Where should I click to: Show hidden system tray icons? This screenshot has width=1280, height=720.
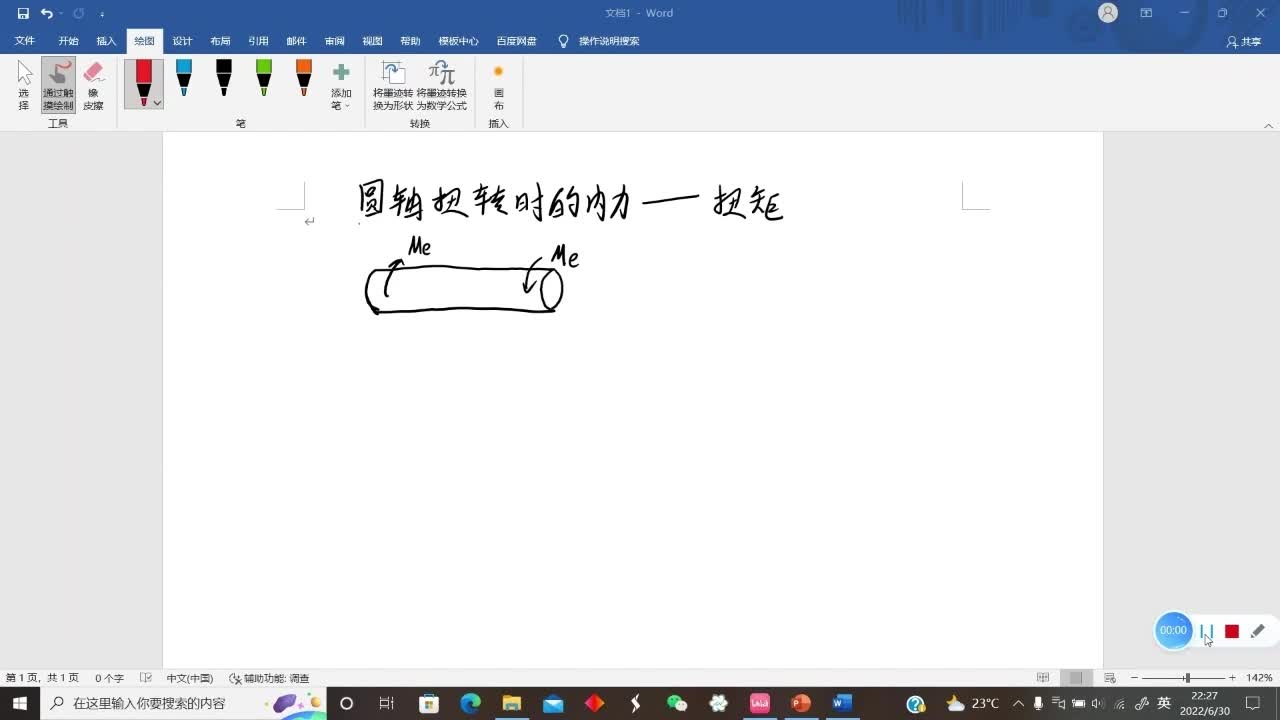click(1018, 703)
